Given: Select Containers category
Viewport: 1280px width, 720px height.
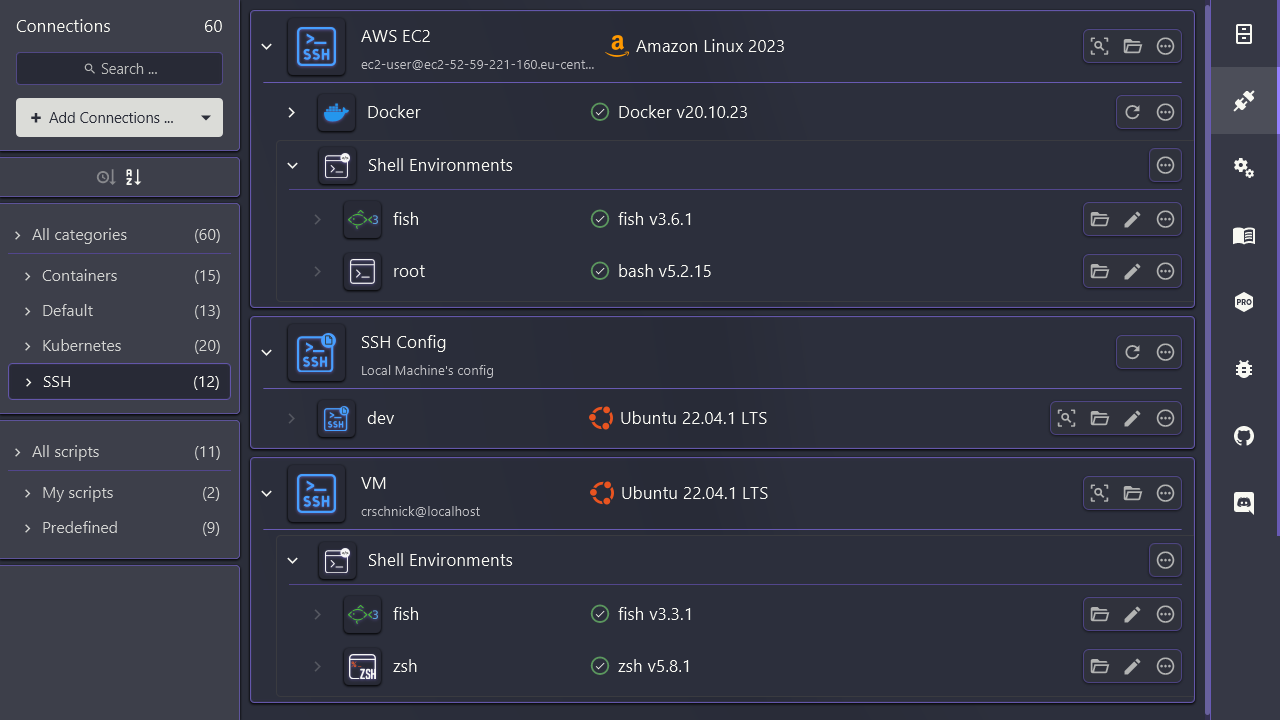Looking at the screenshot, I should tap(119, 276).
